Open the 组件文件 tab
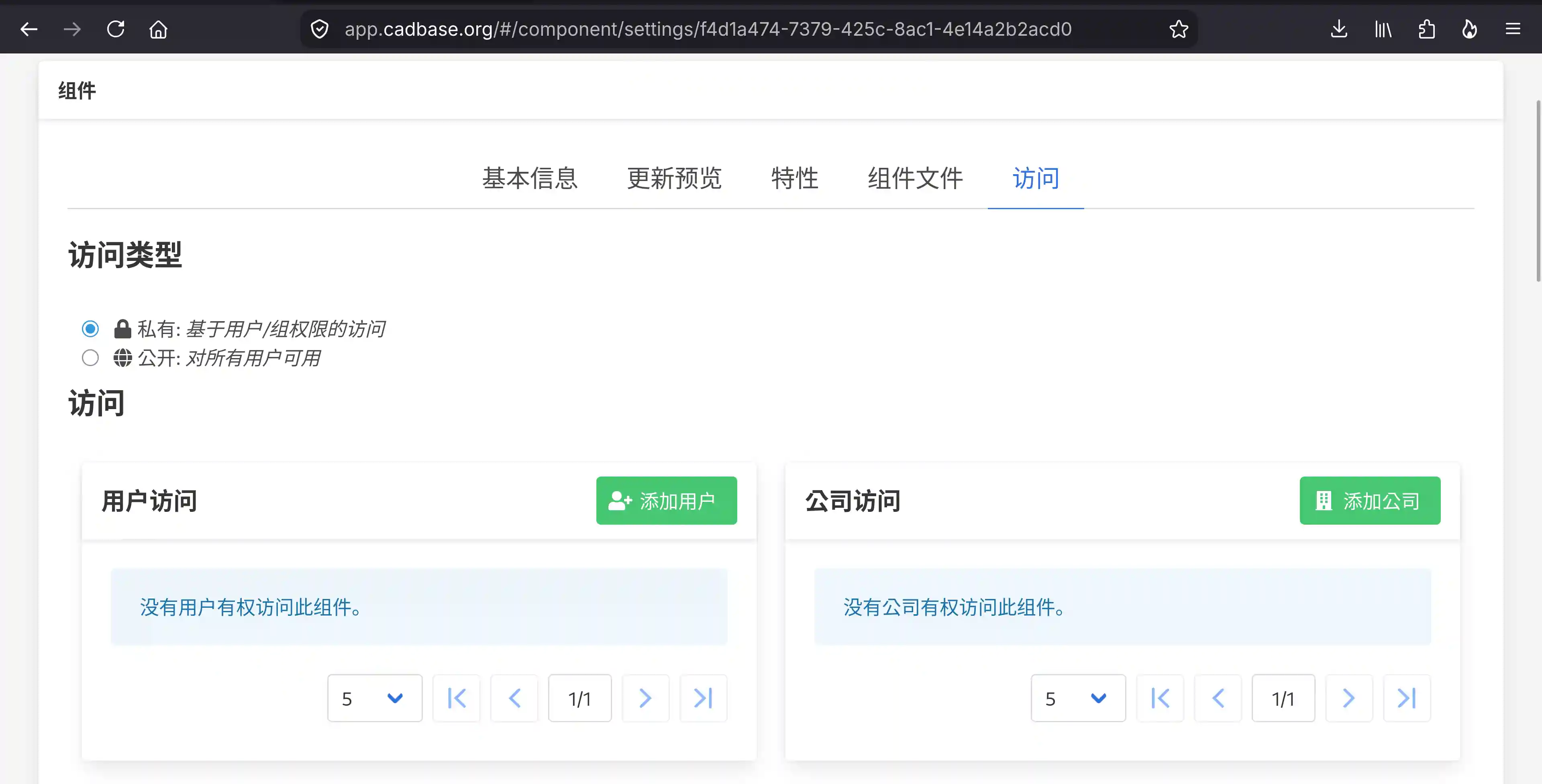This screenshot has width=1542, height=784. (915, 178)
